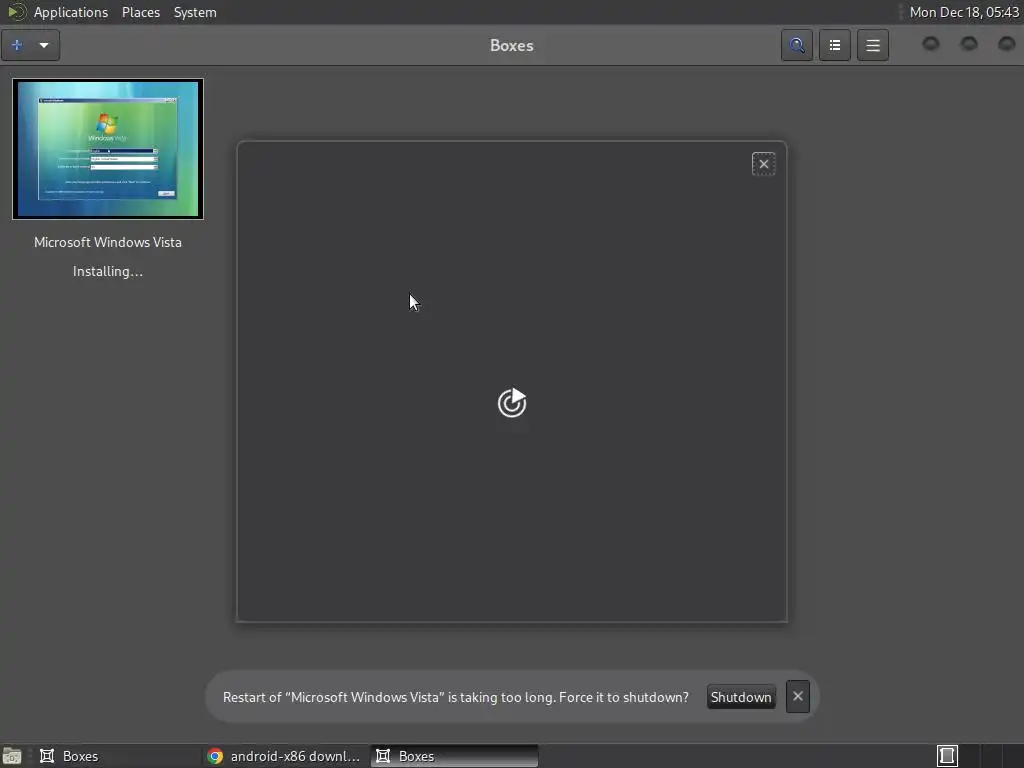Switch to android-x86 download Chrome window

(285, 756)
